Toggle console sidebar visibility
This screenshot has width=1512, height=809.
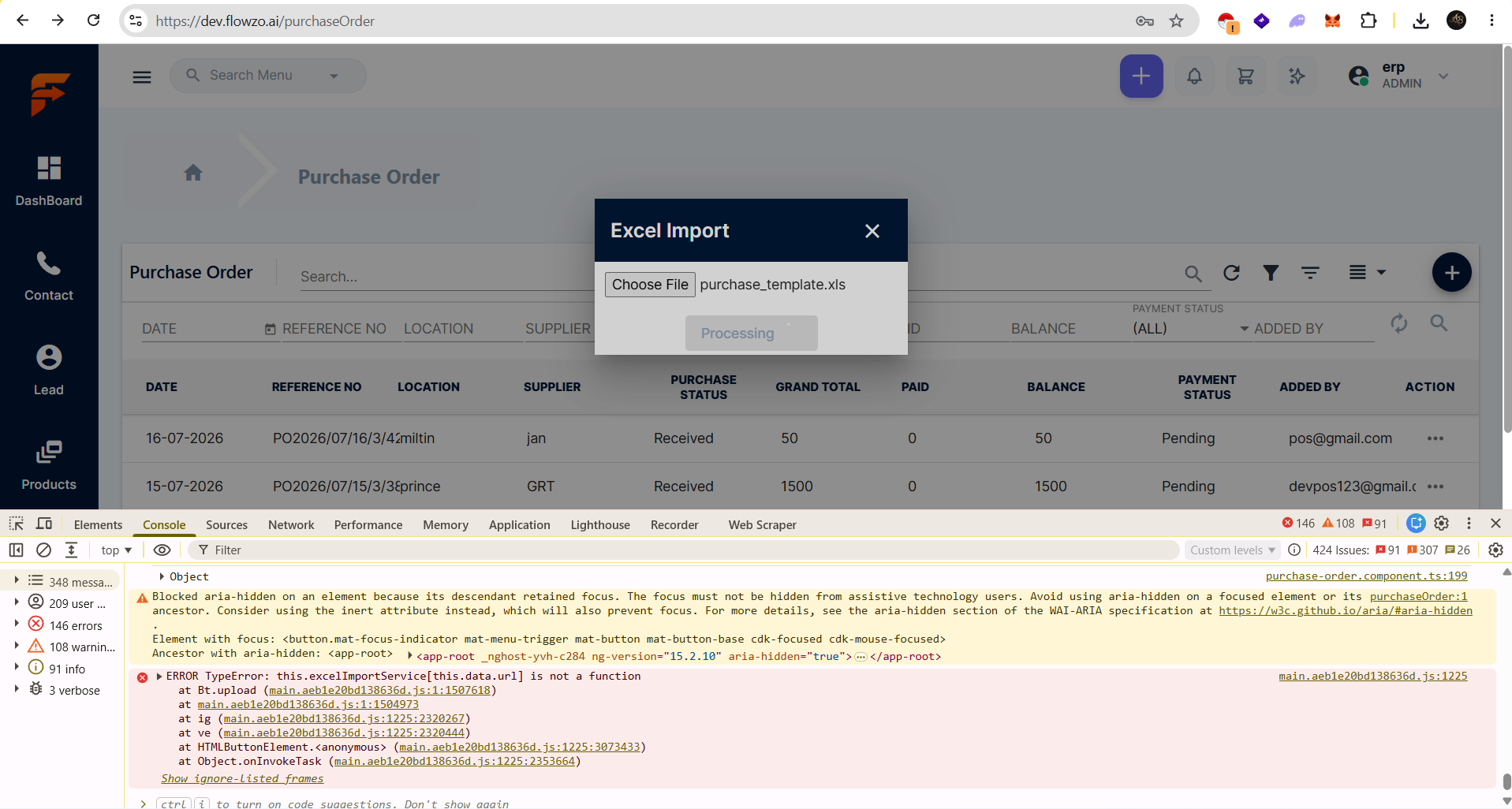(x=16, y=550)
